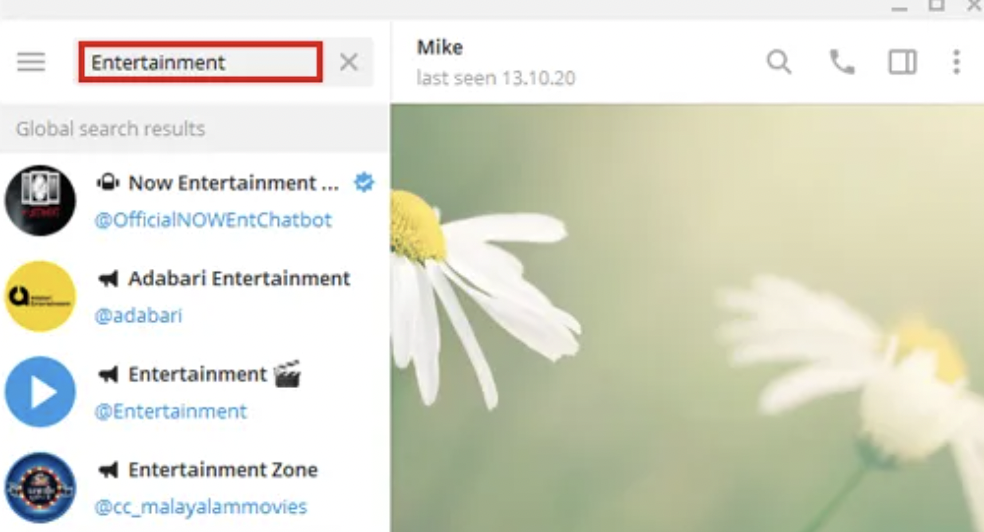Maximize the Telegram window
Image resolution: width=984 pixels, height=532 pixels.
(x=936, y=5)
